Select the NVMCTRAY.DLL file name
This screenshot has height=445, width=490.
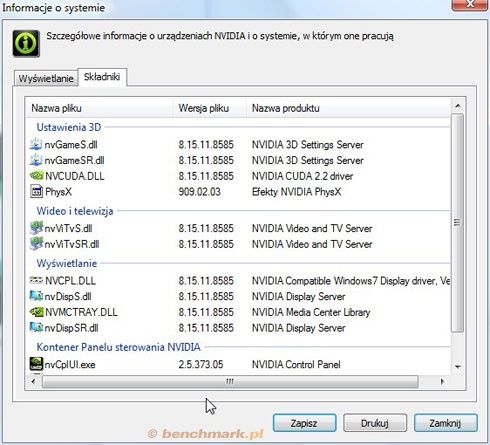tap(81, 312)
